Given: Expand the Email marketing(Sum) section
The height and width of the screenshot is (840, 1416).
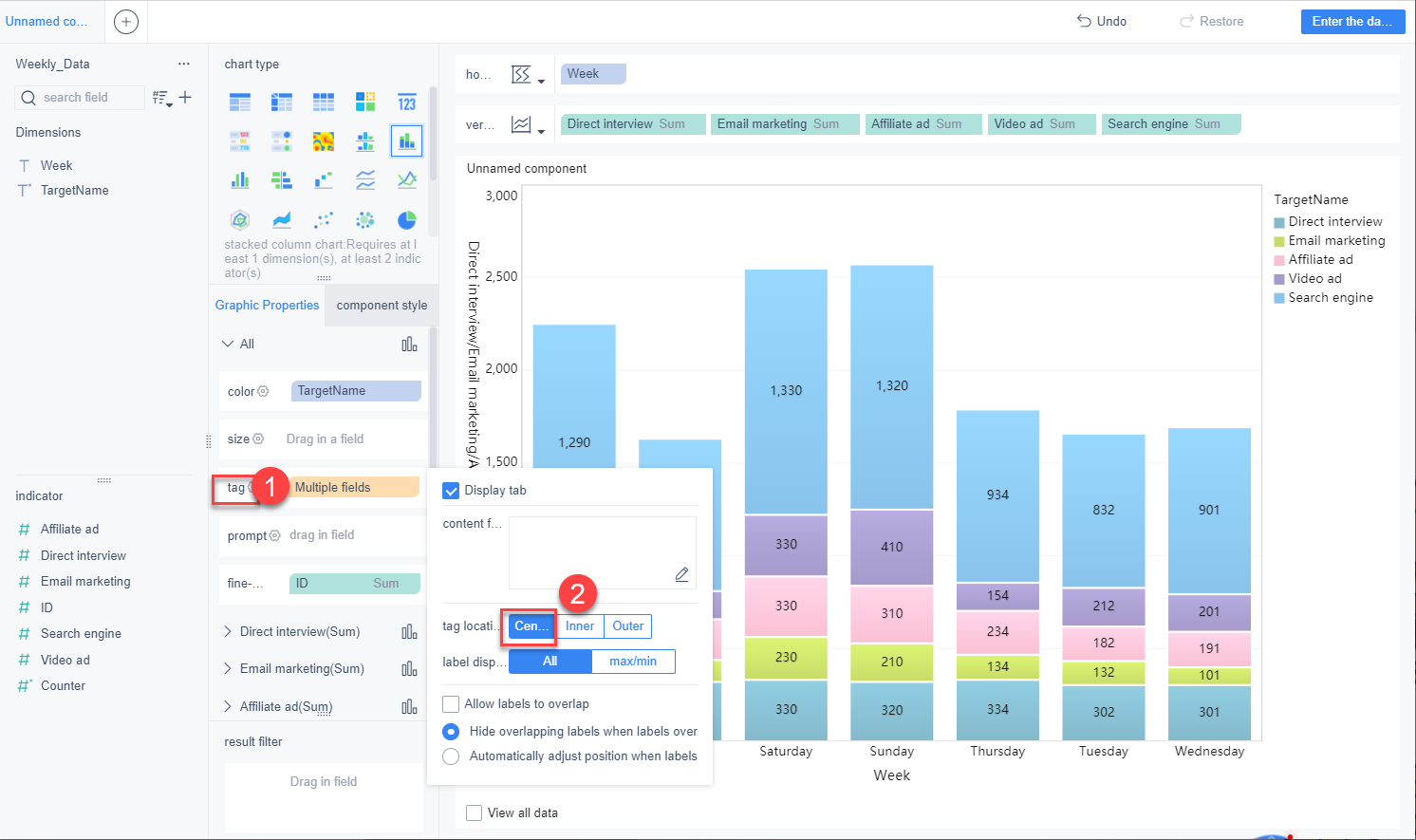Looking at the screenshot, I should pos(228,668).
